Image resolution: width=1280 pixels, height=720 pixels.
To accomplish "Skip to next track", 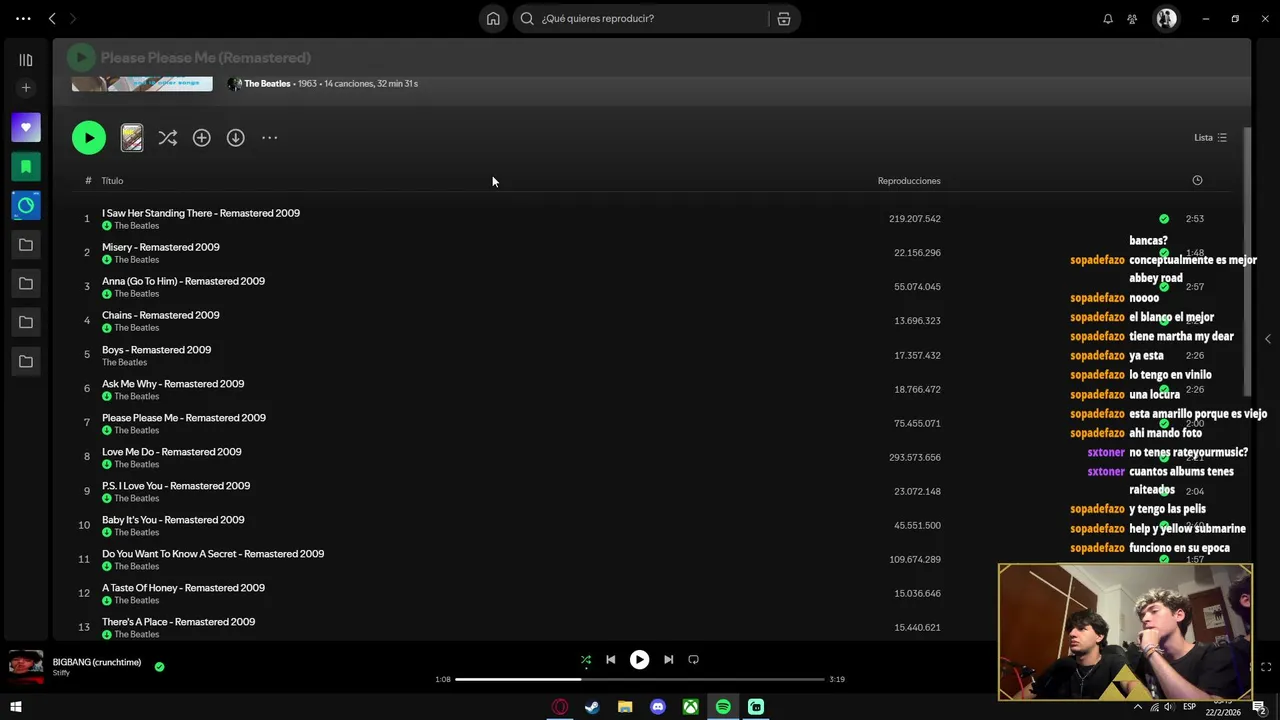I will (668, 660).
